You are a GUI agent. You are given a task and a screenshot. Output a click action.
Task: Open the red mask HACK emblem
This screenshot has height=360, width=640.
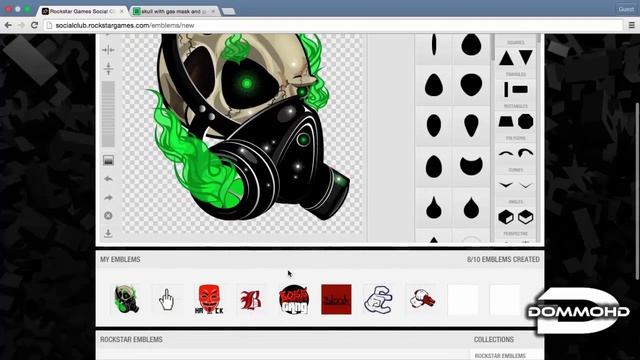[209, 299]
